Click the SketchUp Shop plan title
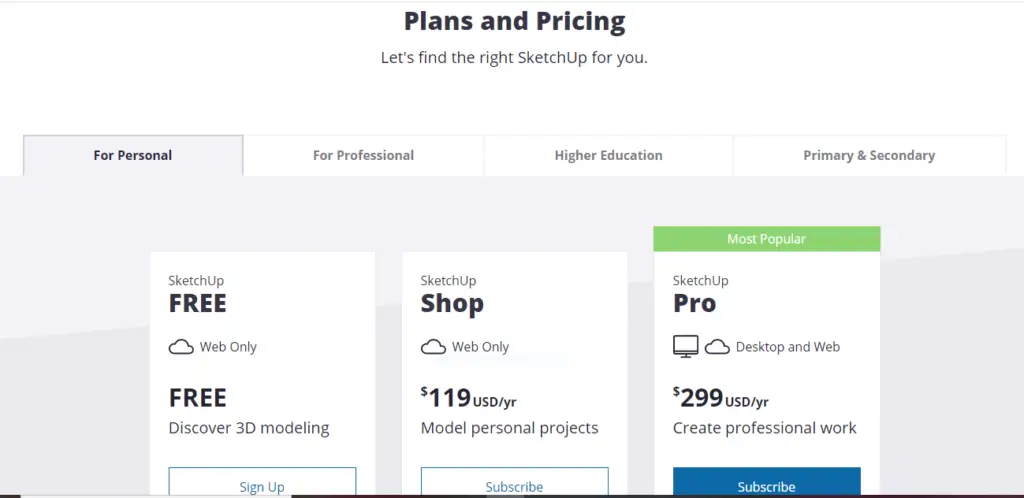Image resolution: width=1024 pixels, height=498 pixels. [452, 294]
